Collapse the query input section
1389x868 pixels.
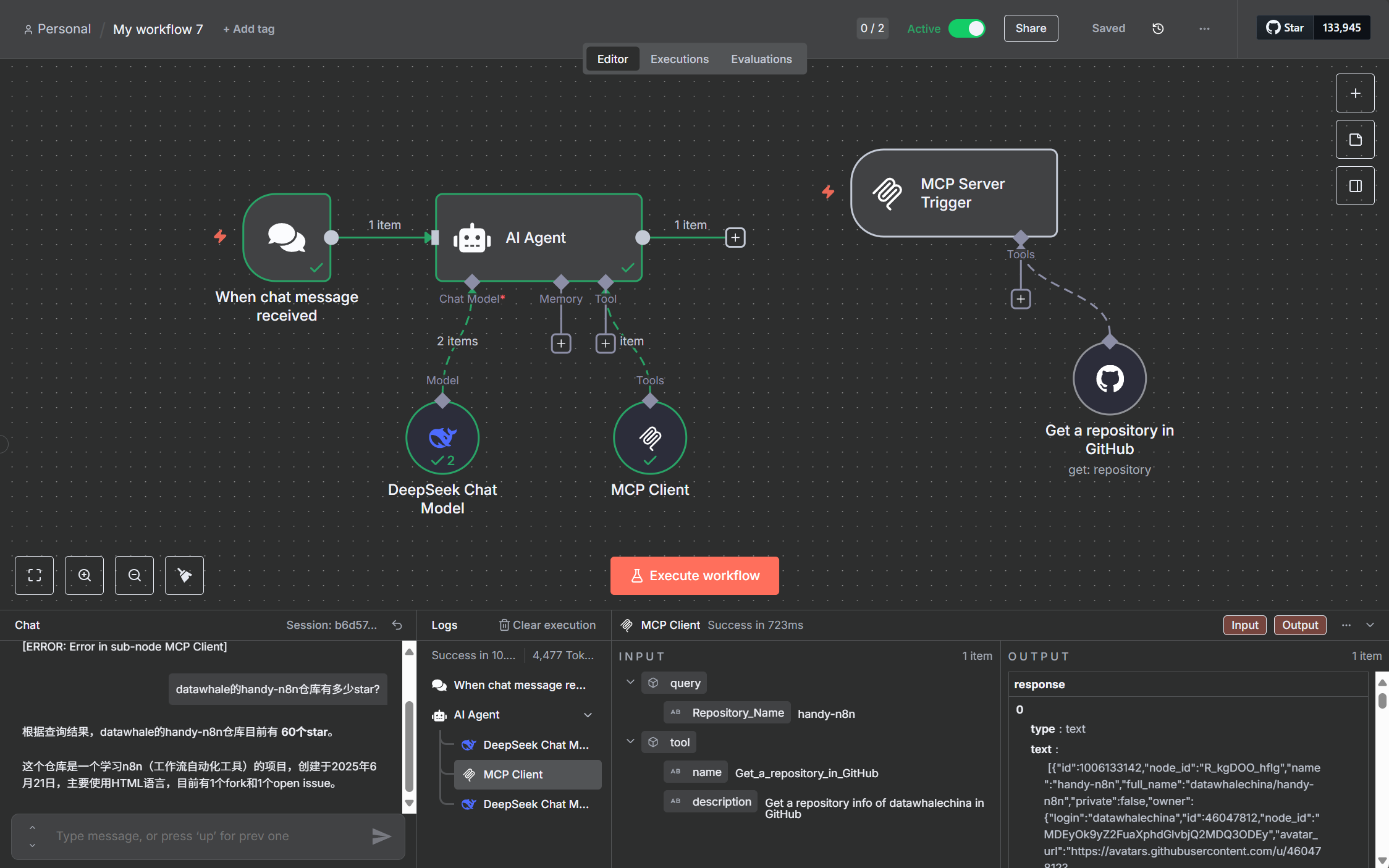coord(630,682)
